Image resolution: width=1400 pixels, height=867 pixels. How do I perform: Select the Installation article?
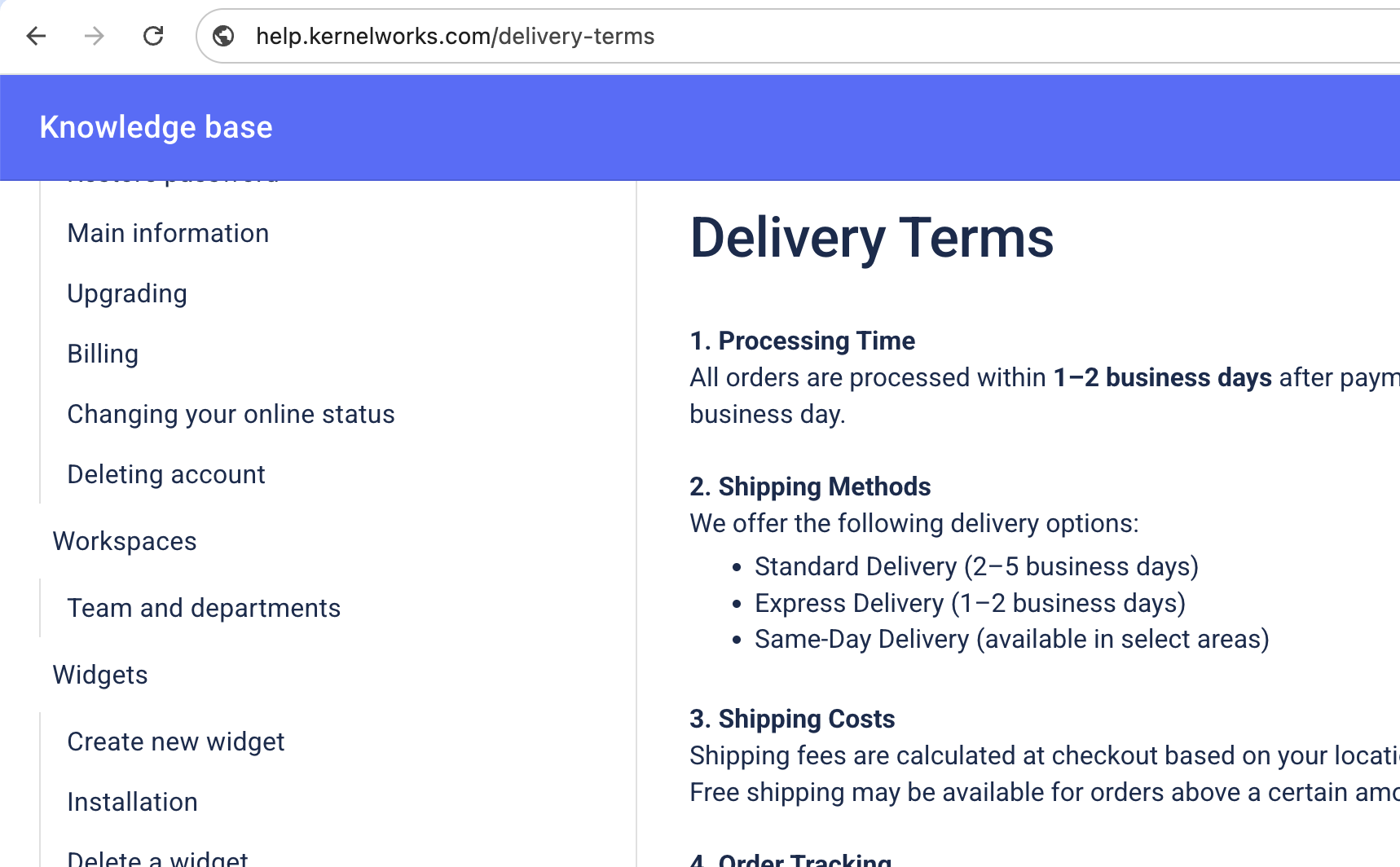tap(132, 802)
